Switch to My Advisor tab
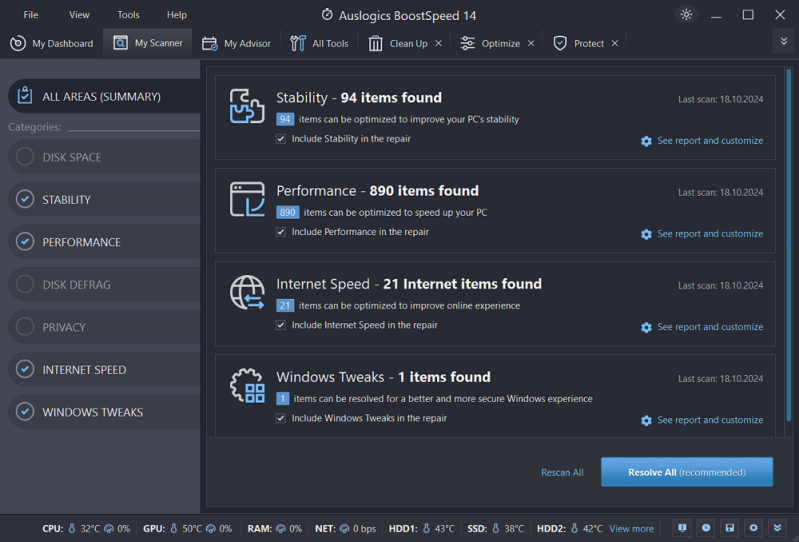 [236, 43]
